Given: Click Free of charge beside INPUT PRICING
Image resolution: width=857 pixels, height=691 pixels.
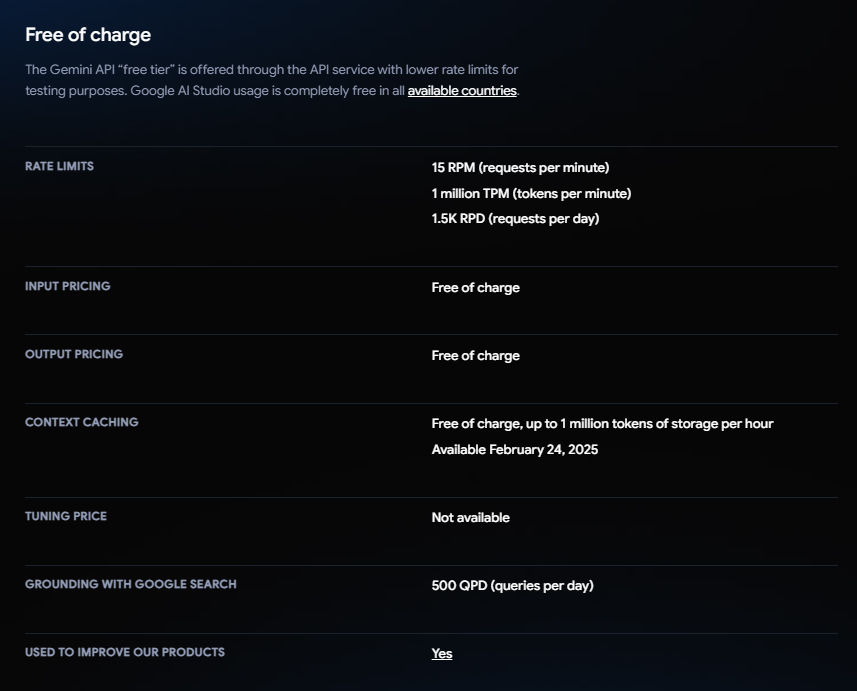Looking at the screenshot, I should 476,288.
